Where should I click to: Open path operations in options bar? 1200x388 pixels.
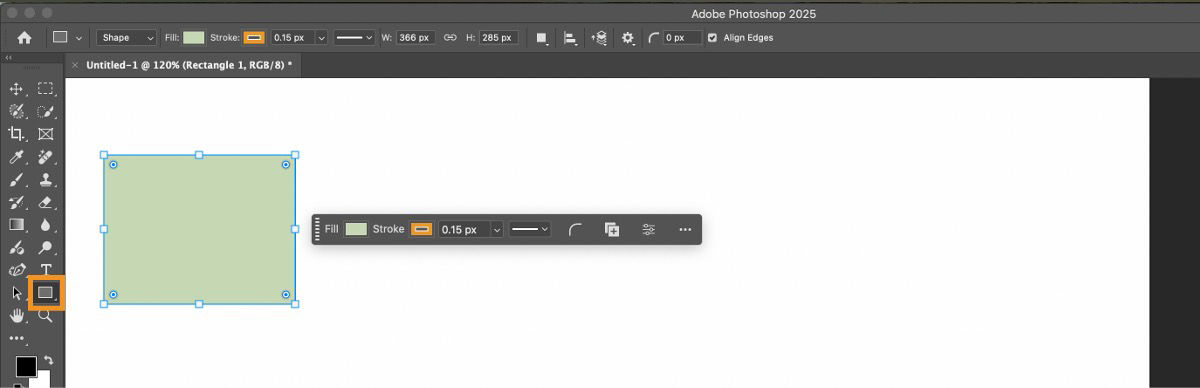[541, 38]
